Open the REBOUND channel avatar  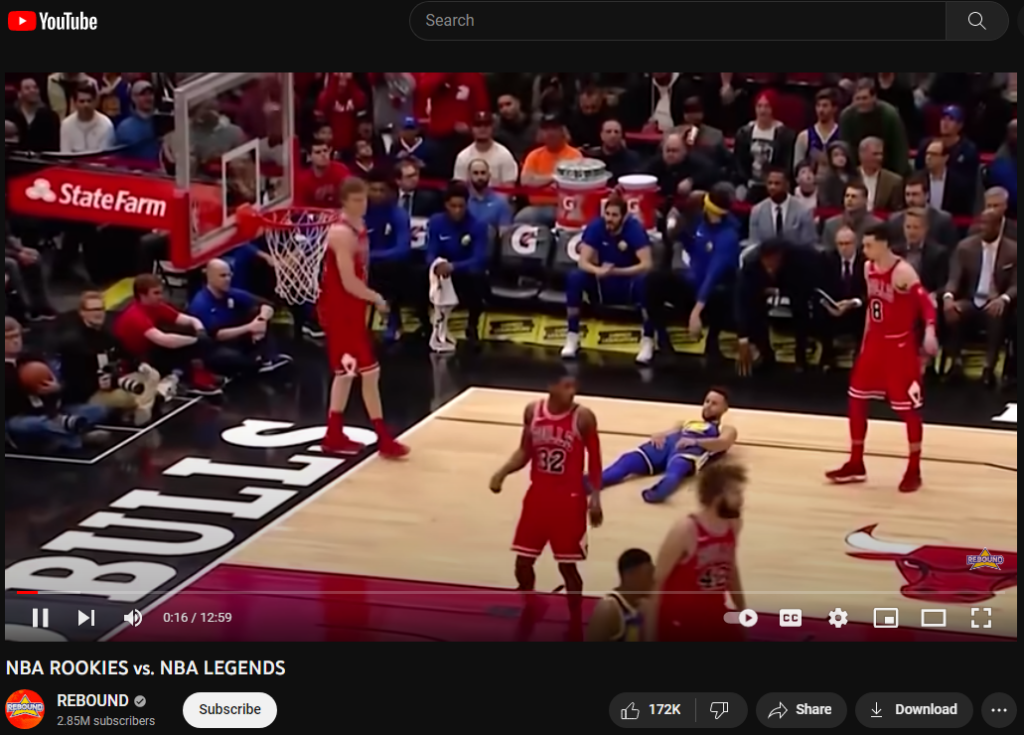click(x=25, y=709)
